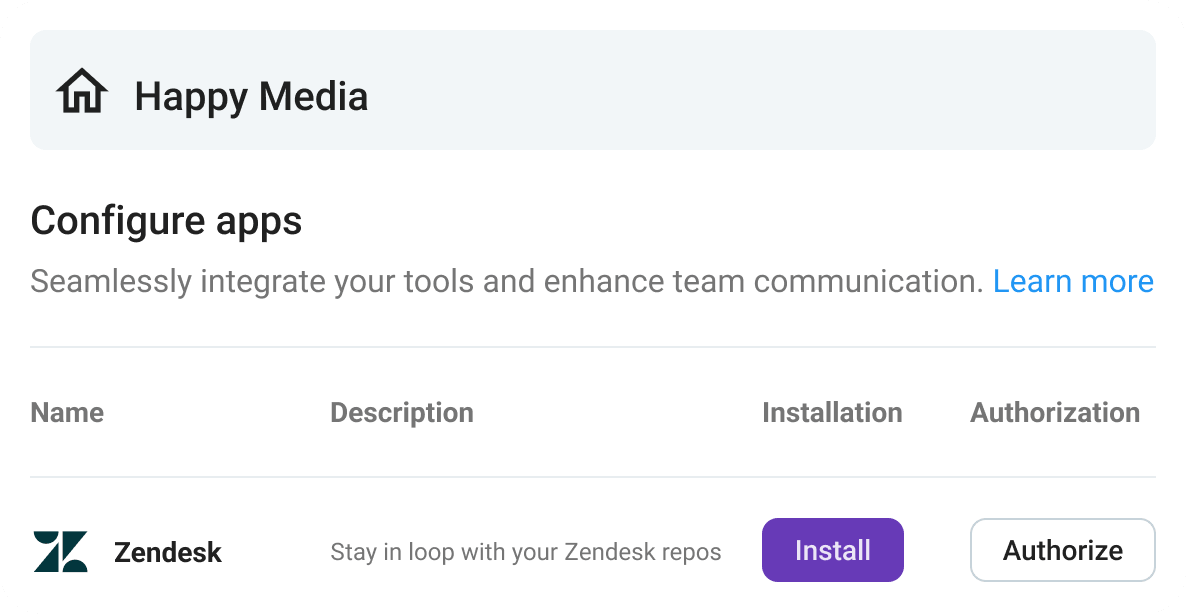The height and width of the screenshot is (614, 1186).
Task: Install the Zendesk app
Action: point(832,549)
